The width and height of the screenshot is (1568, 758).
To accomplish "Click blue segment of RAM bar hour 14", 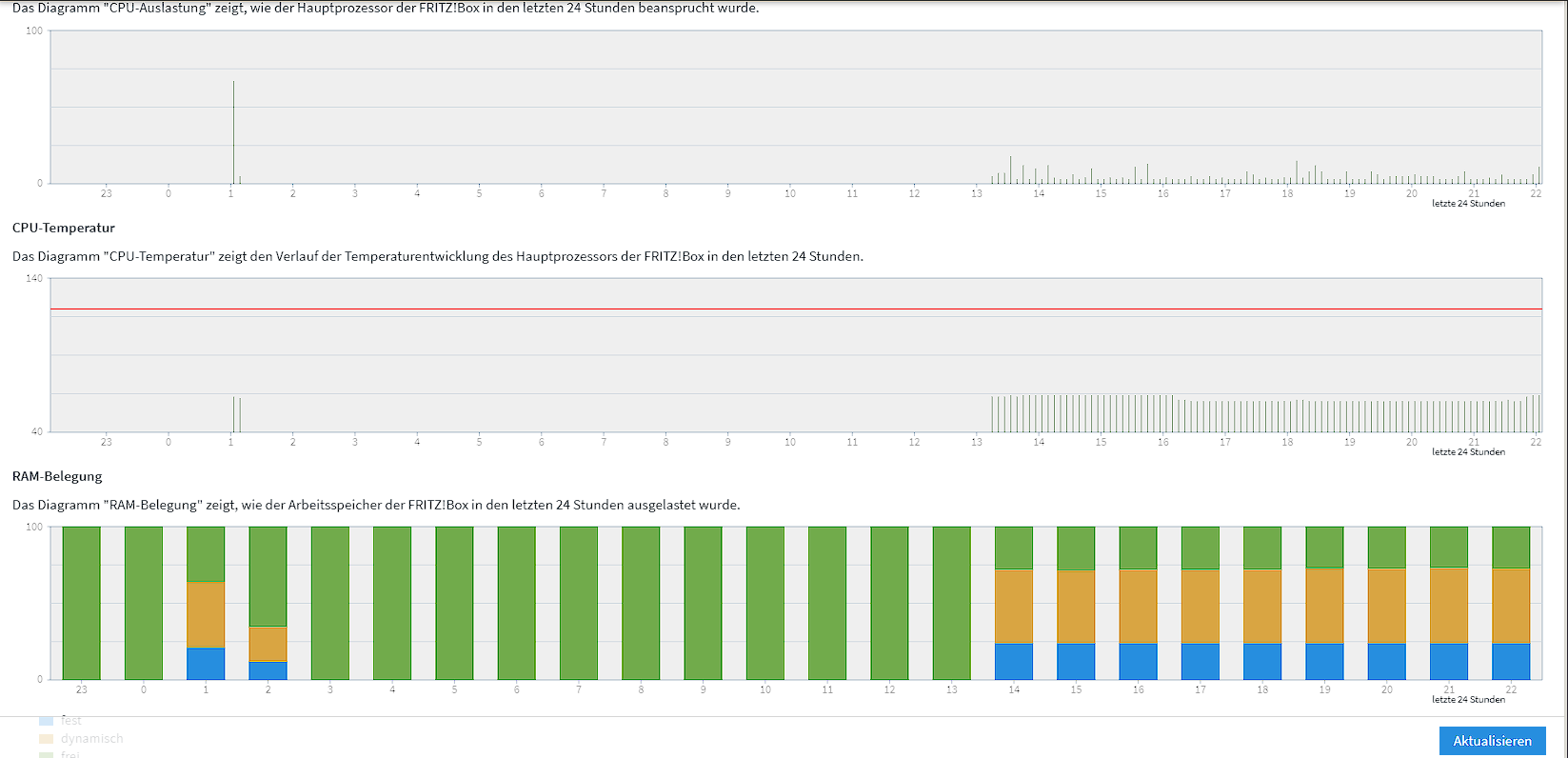I will (x=1014, y=662).
